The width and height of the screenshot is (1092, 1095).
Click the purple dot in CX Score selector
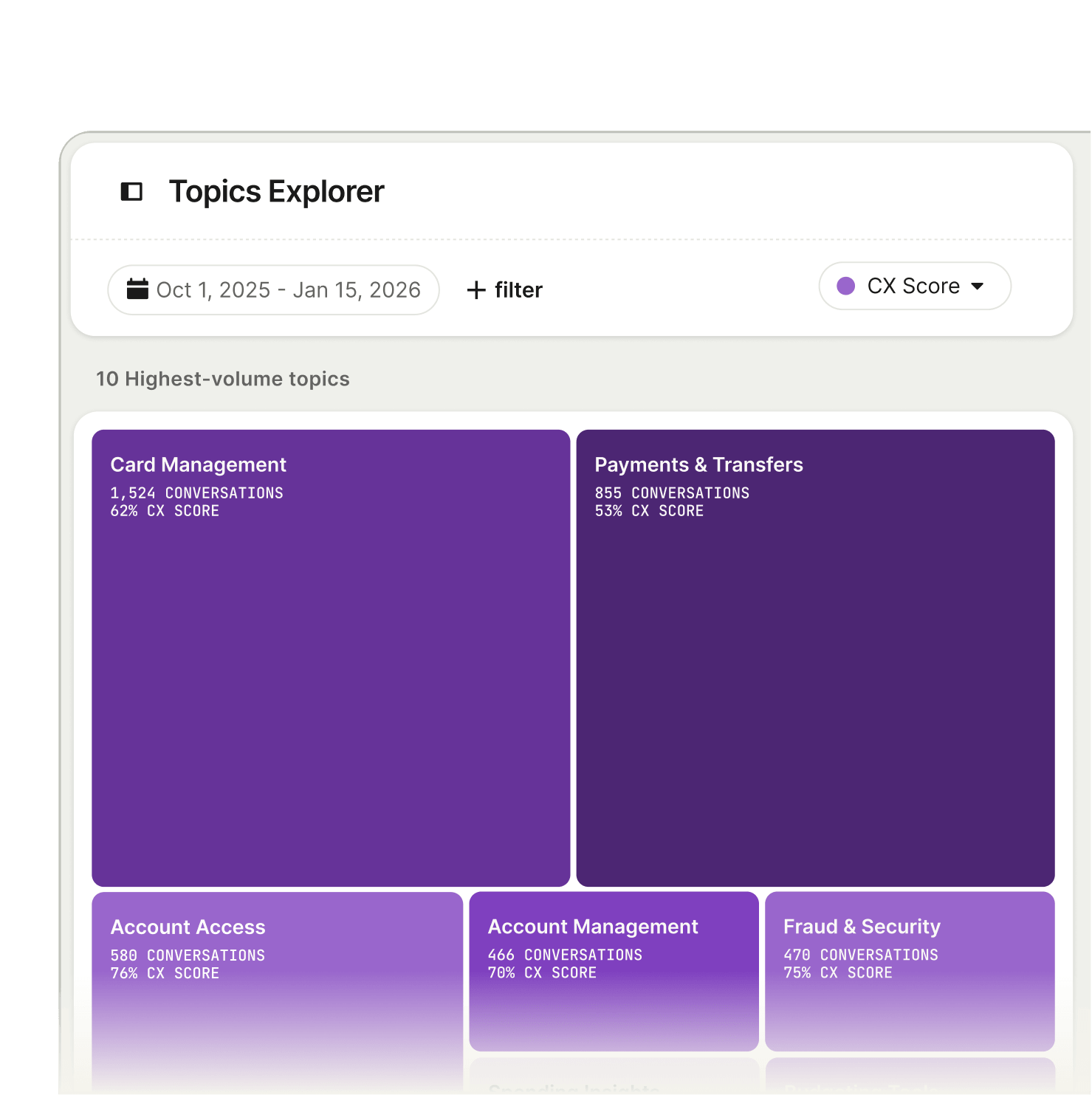847,286
